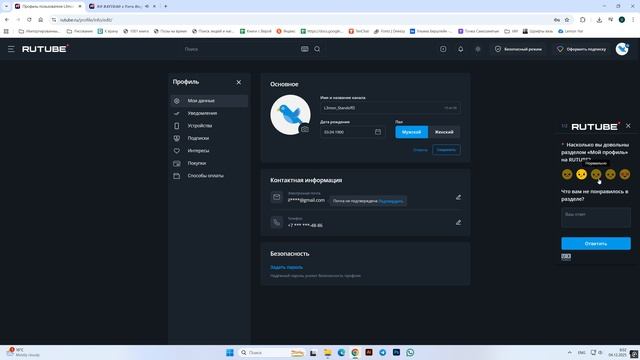
Task: Click 'Задать пароль' link
Action: coord(287,267)
